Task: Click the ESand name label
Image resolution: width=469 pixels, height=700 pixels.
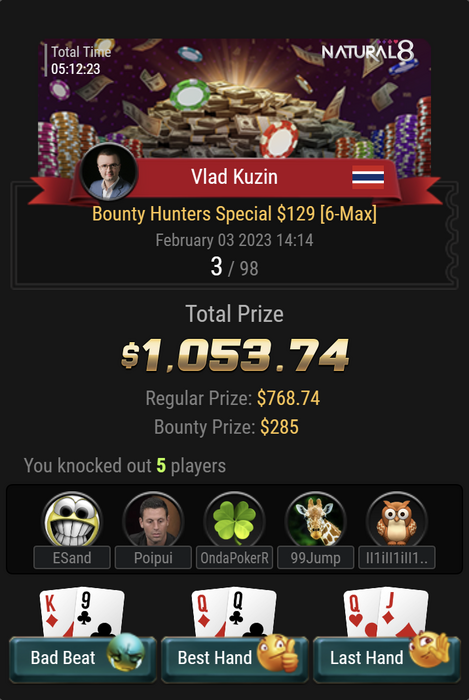Action: (72, 558)
